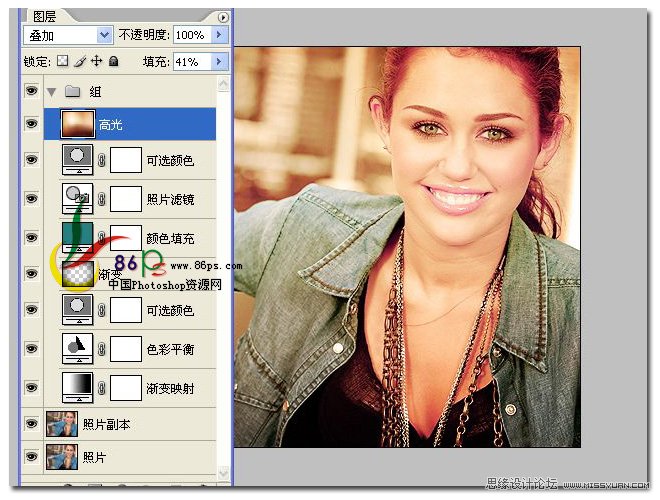Hide the 照片滤镜 layer
The image size is (660, 500).
coord(32,198)
